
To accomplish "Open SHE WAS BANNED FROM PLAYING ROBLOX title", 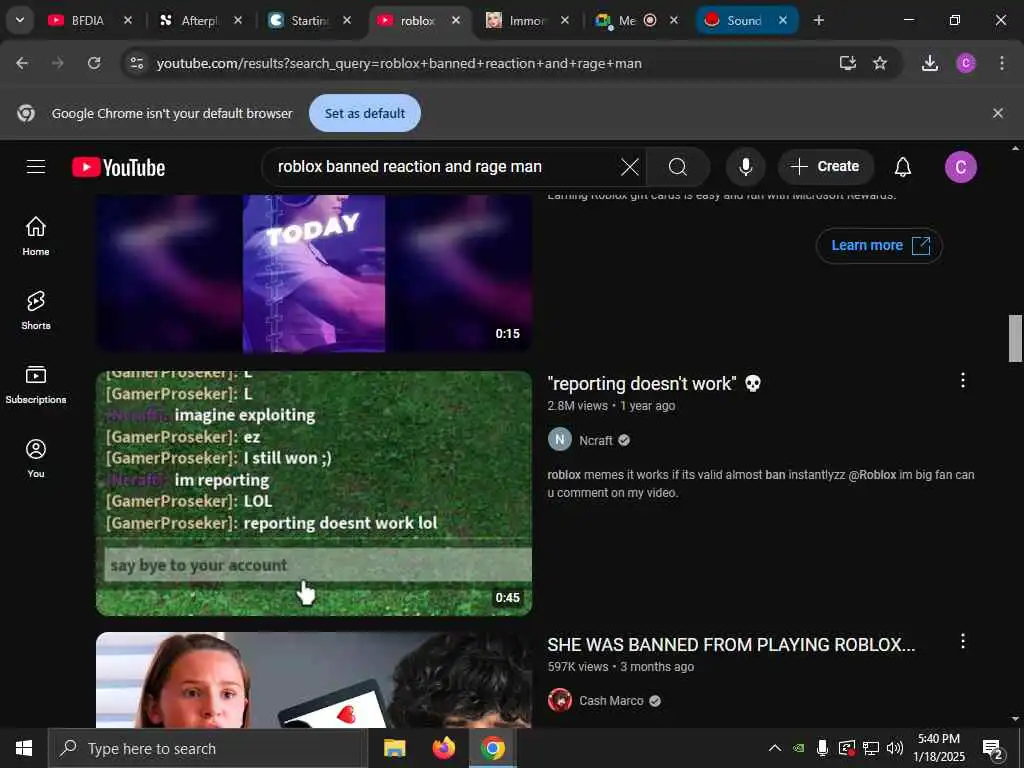I will coord(731,645).
